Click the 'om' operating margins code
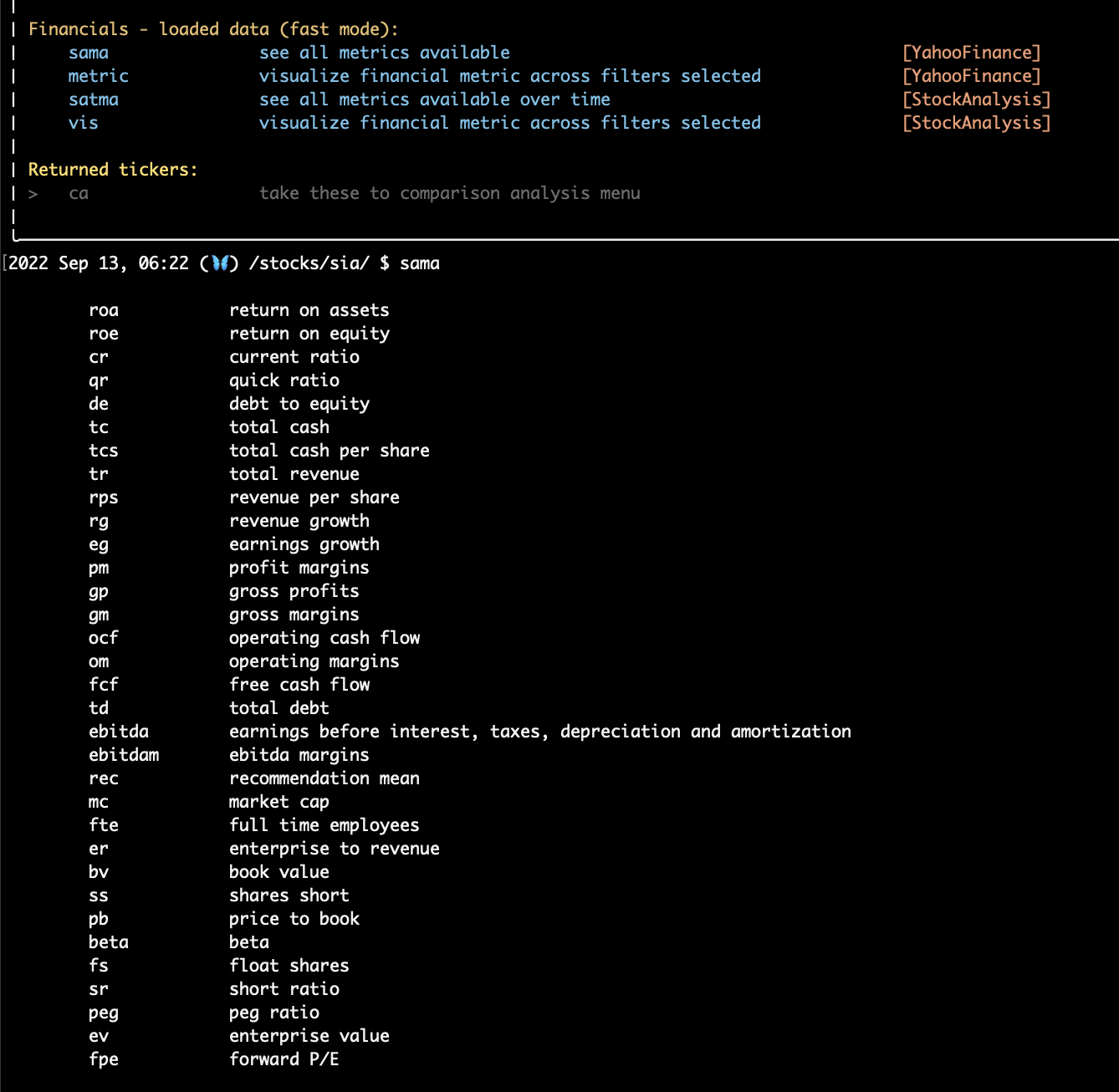 click(99, 661)
